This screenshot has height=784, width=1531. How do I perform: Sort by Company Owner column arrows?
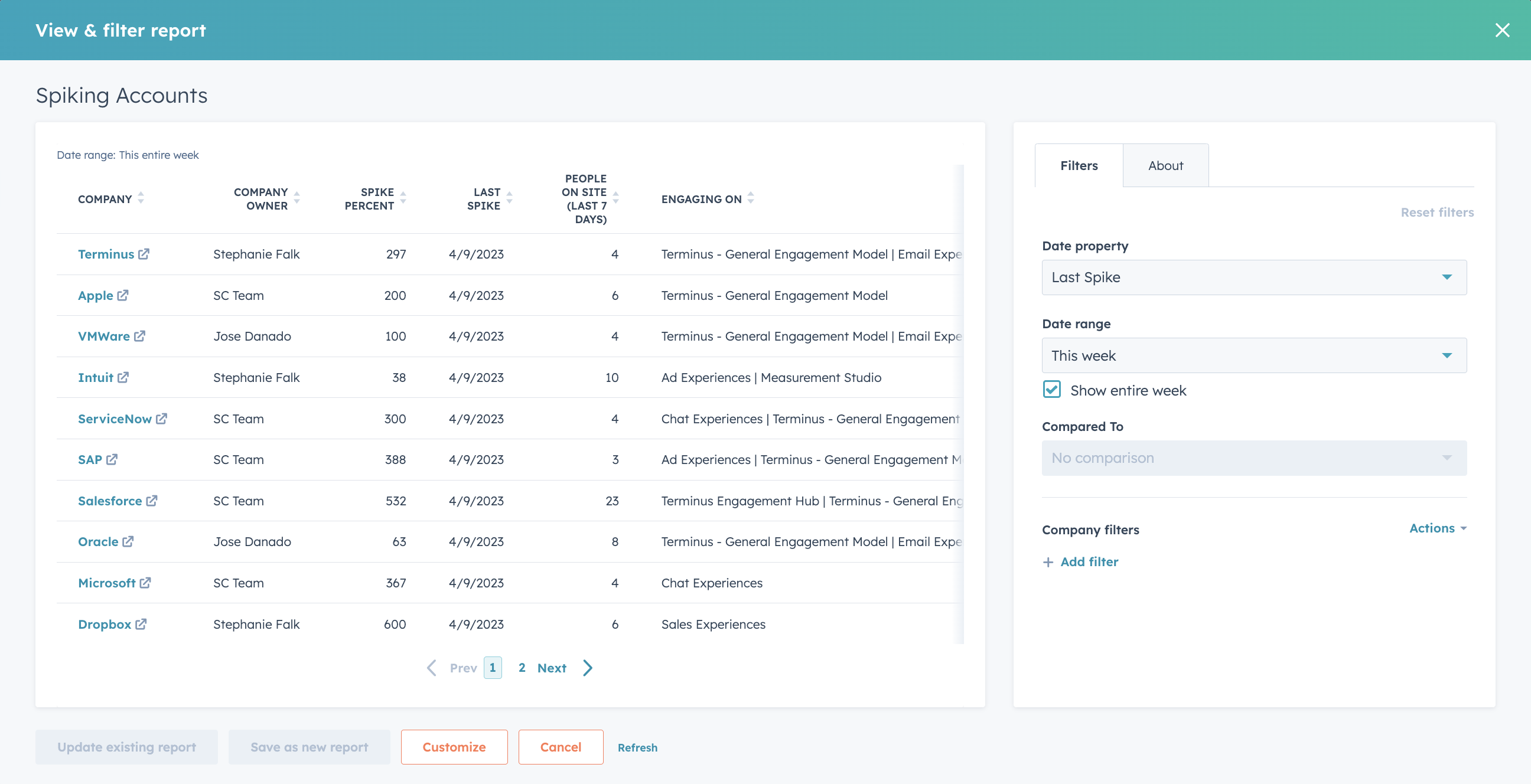(x=297, y=198)
